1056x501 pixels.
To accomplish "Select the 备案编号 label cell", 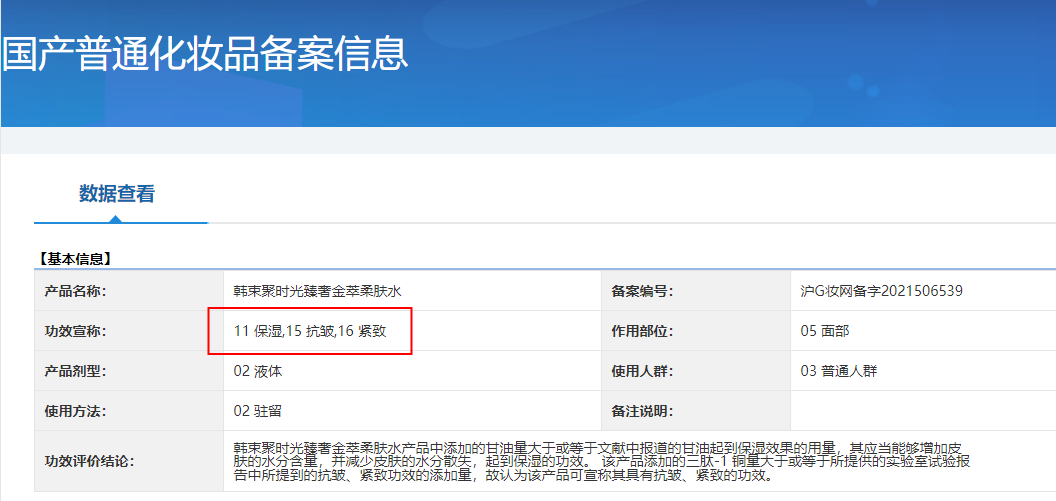I will [642, 291].
